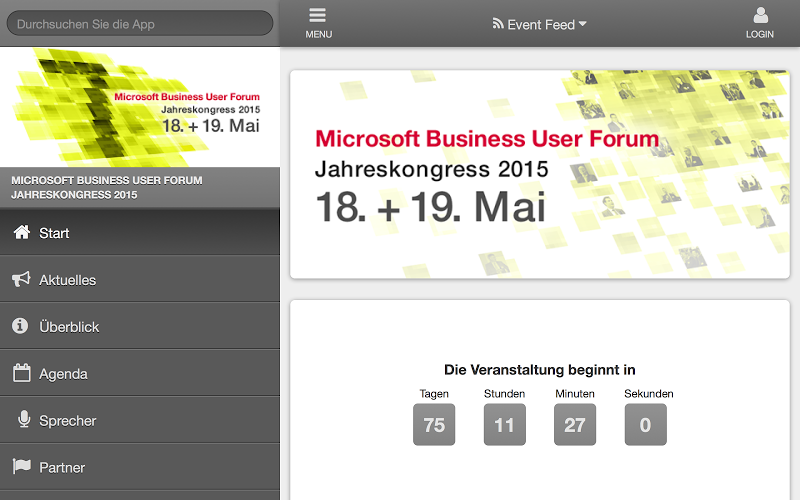This screenshot has width=800, height=500.
Task: Click the sidebar event logo thumbnail
Action: coord(140,107)
